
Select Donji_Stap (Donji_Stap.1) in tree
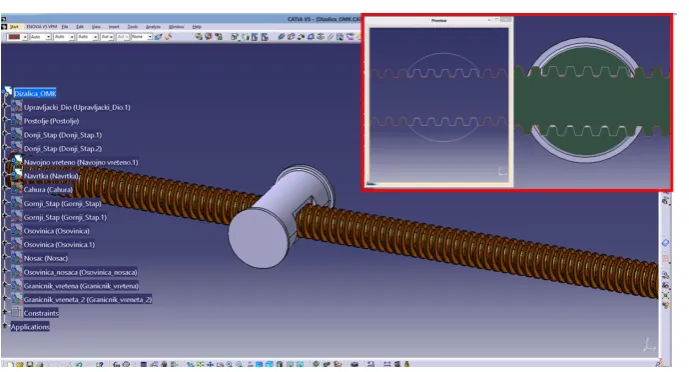coord(63,135)
